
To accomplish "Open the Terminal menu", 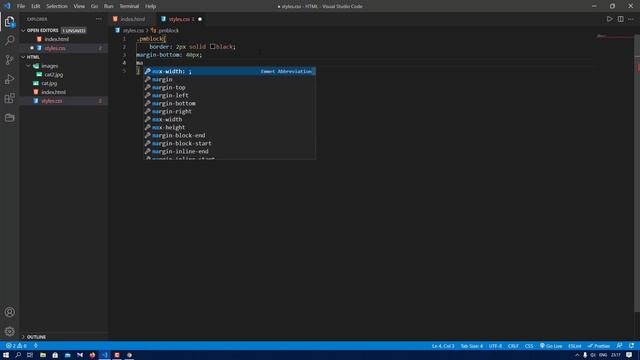I will click(x=129, y=6).
